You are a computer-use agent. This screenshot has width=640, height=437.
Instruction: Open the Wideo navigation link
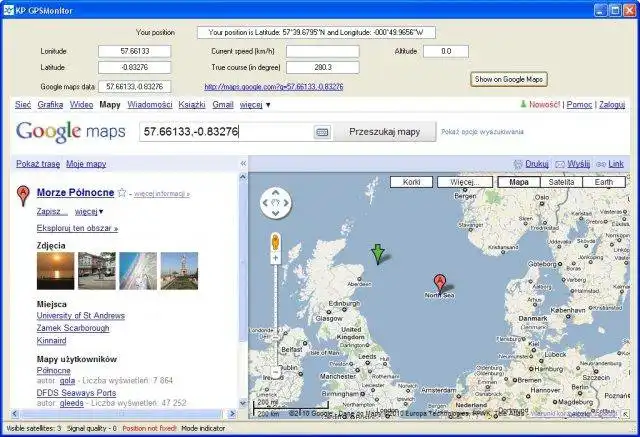tap(81, 104)
